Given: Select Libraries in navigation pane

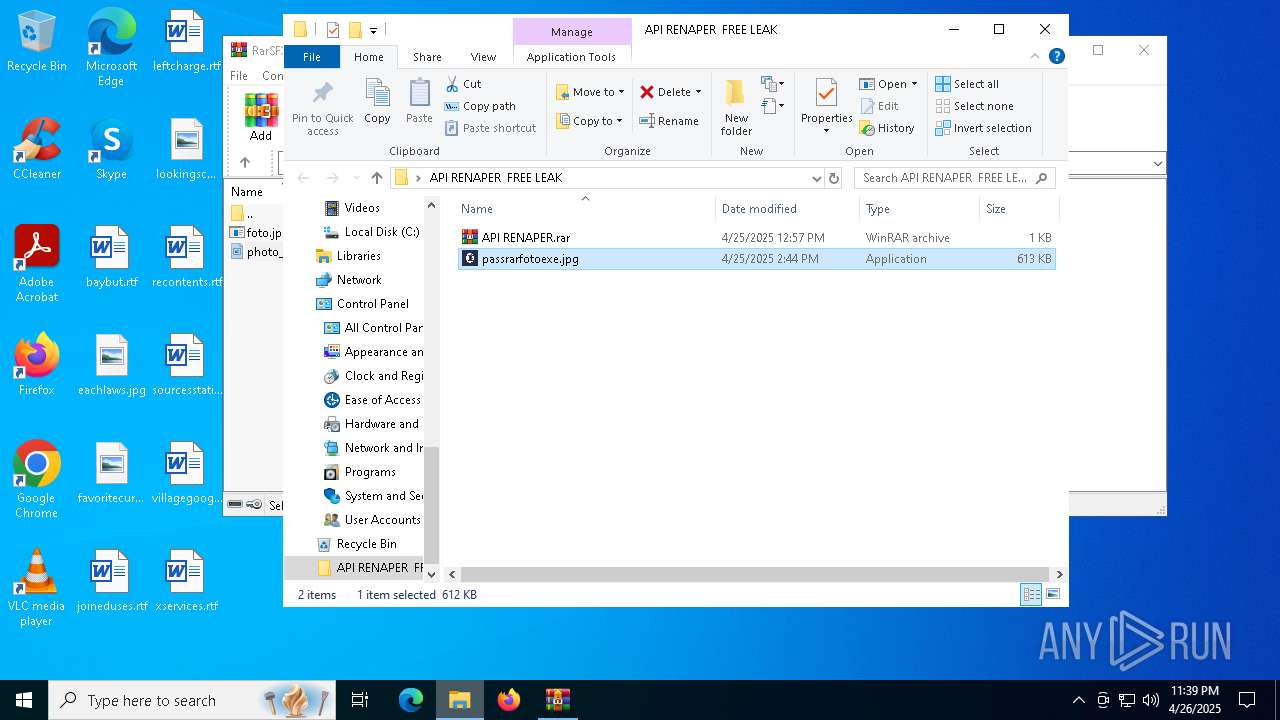Looking at the screenshot, I should tap(349, 256).
